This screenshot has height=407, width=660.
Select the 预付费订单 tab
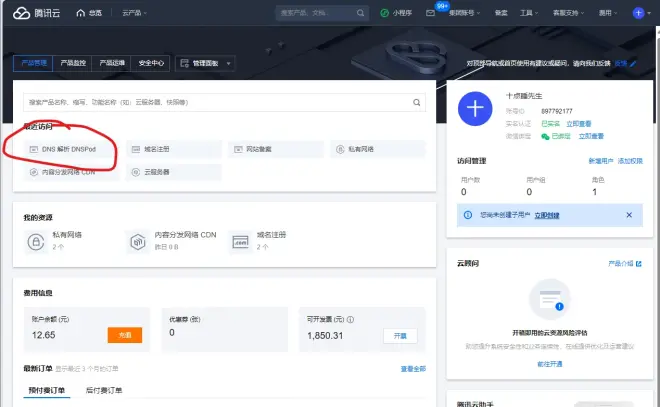point(47,390)
